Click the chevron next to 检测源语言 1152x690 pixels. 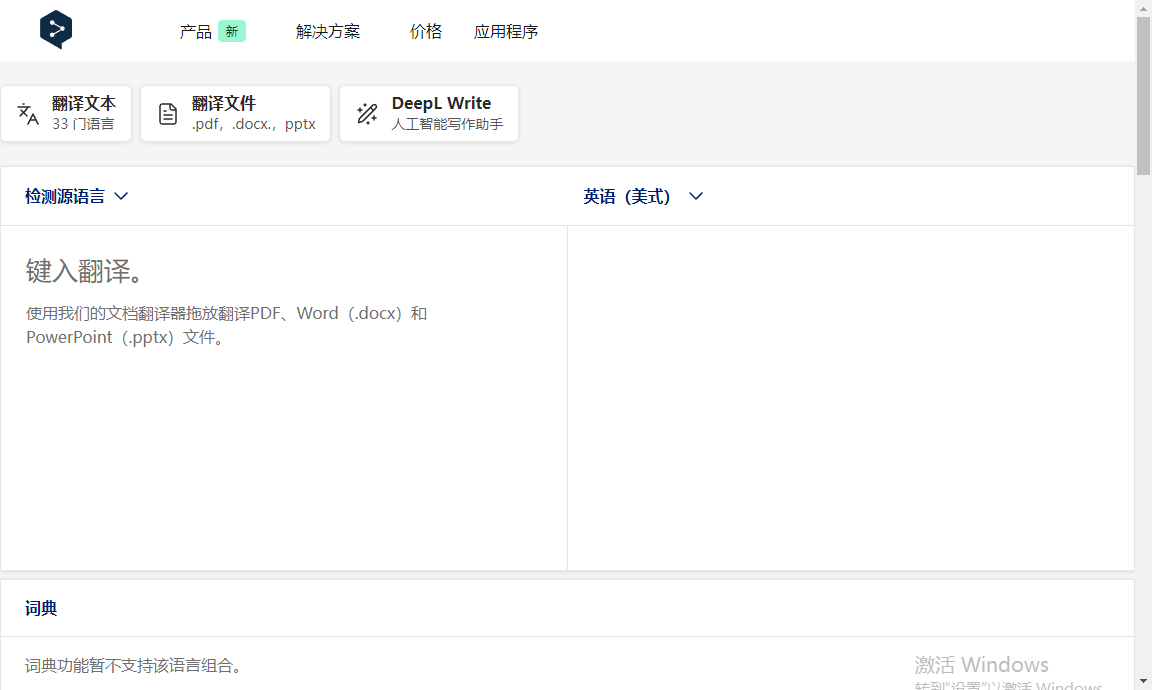tap(121, 196)
